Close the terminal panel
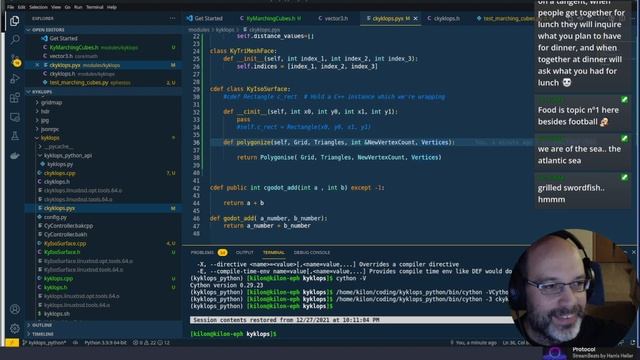 click(633, 252)
